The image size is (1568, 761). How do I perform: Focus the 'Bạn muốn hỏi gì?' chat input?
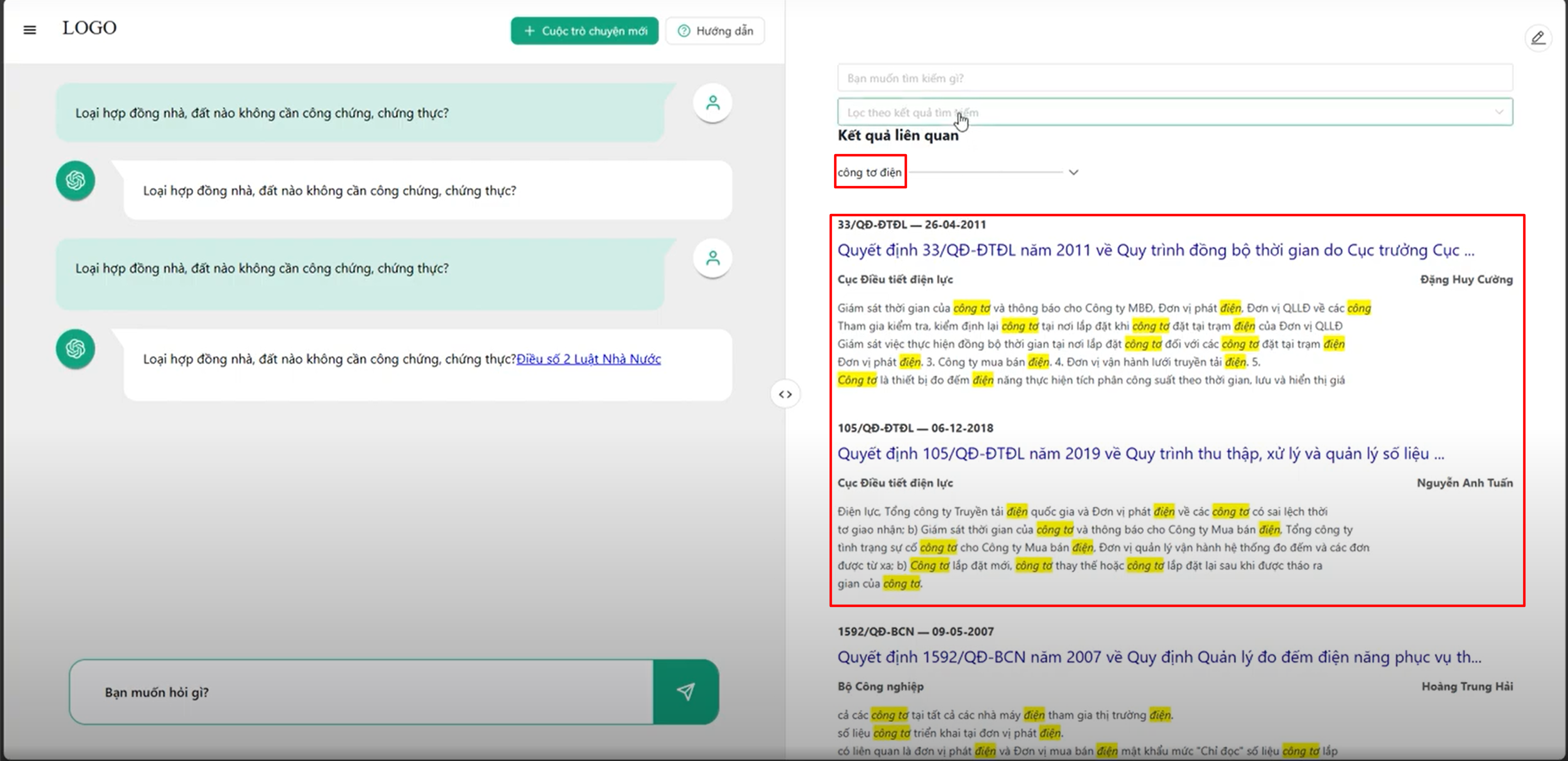(x=362, y=692)
